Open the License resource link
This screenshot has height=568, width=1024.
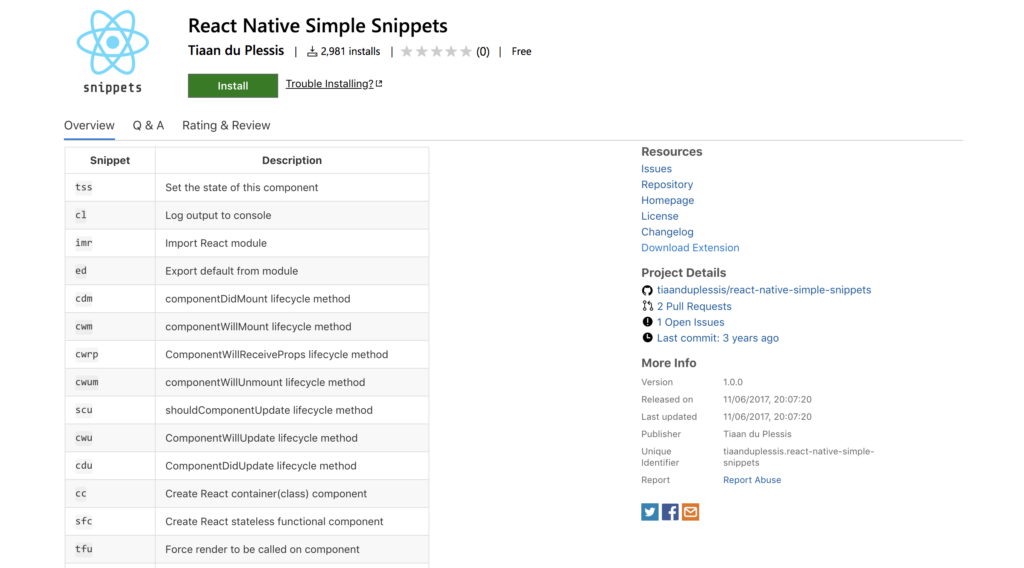click(x=659, y=216)
